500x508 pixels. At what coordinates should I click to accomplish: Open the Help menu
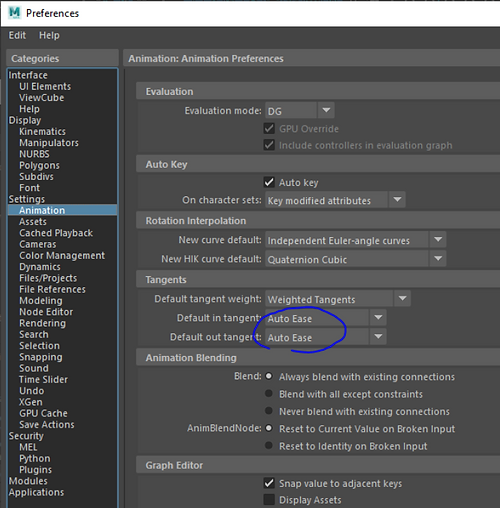tap(49, 35)
